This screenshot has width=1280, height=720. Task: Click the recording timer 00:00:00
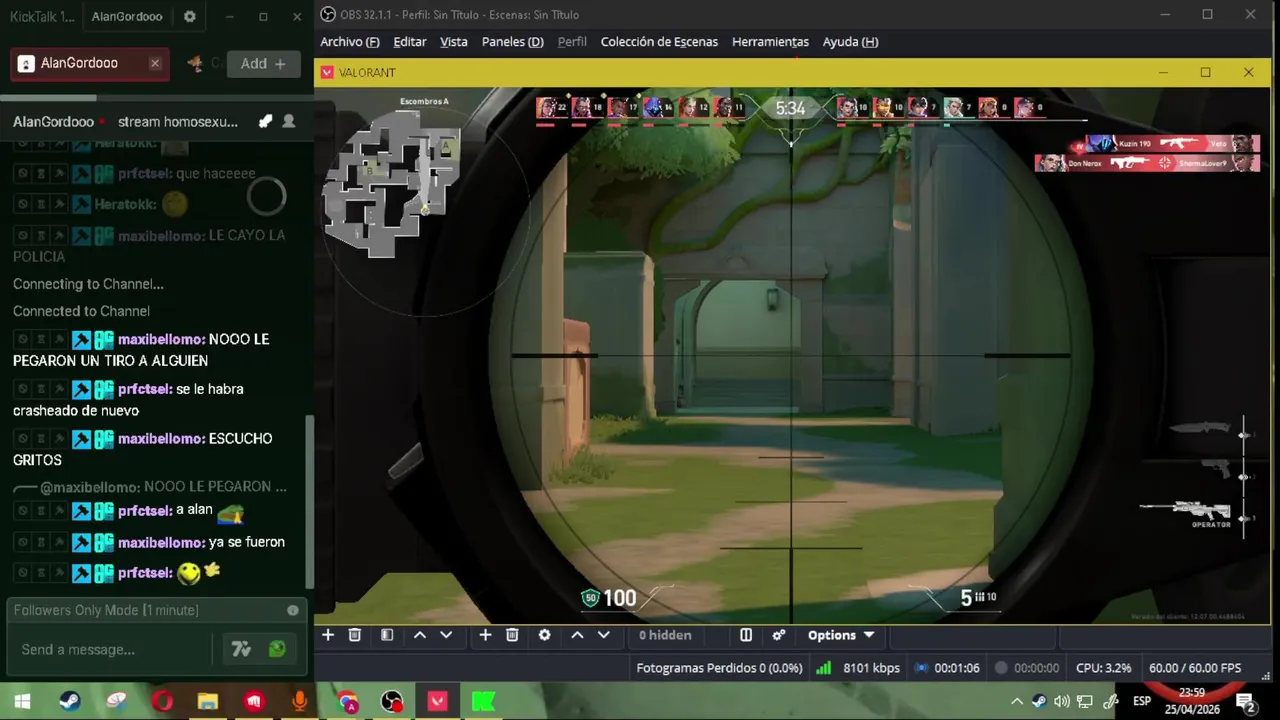click(x=1037, y=668)
